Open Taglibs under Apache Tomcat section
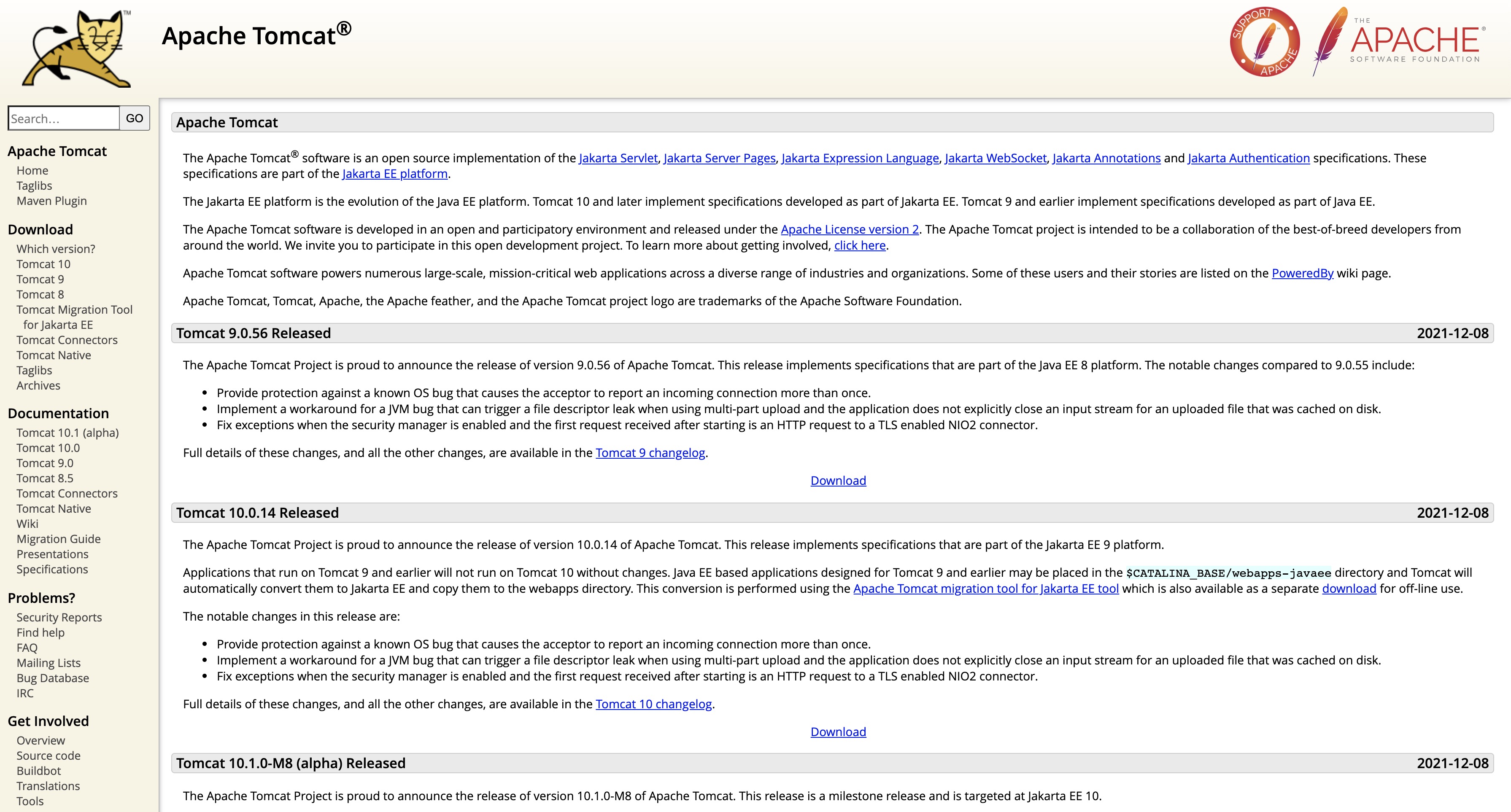This screenshot has width=1511, height=812. [x=34, y=185]
